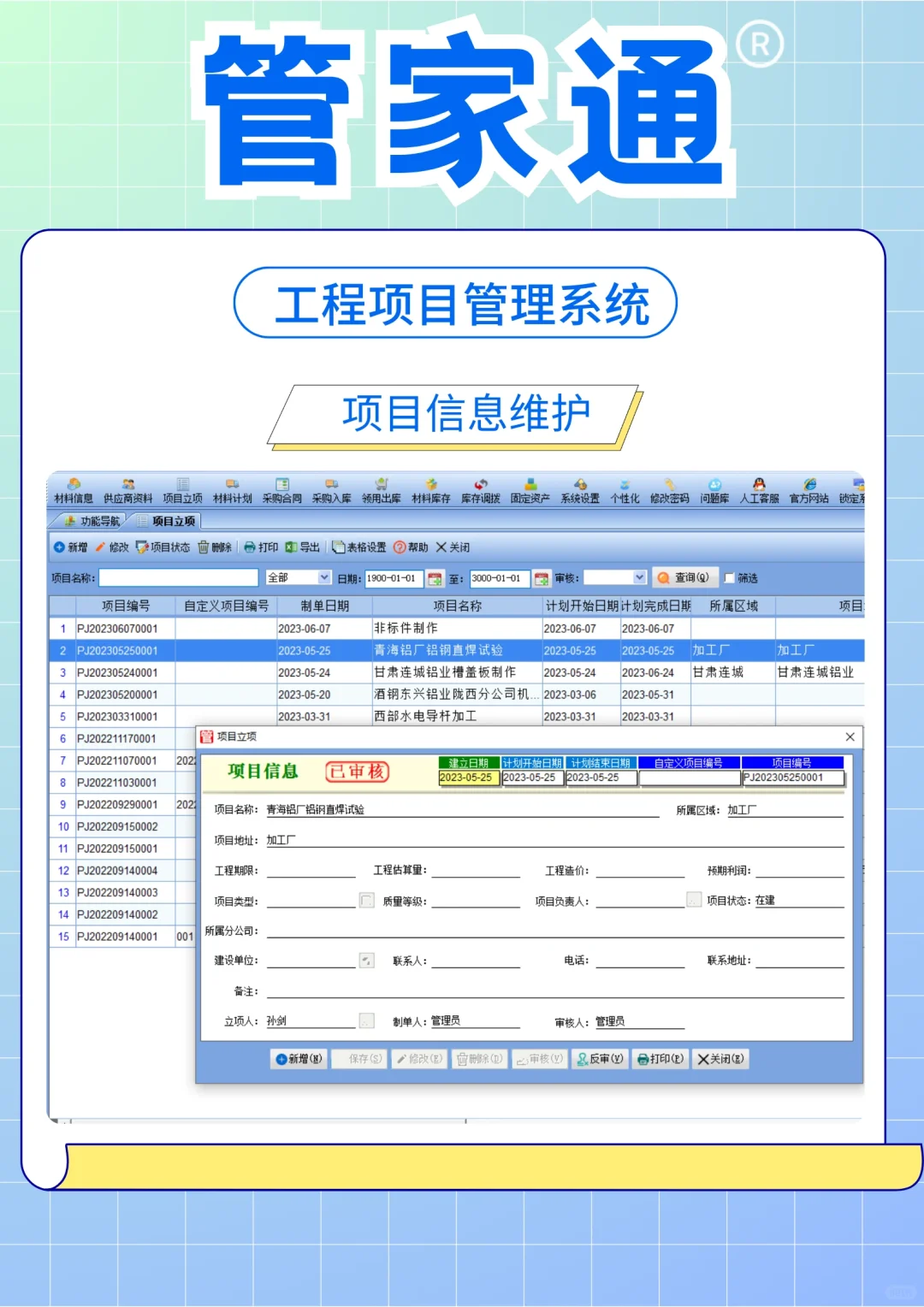Open calendar picker for end date 3000-01-01
Viewport: 924px width, 1307px height.
tap(542, 579)
